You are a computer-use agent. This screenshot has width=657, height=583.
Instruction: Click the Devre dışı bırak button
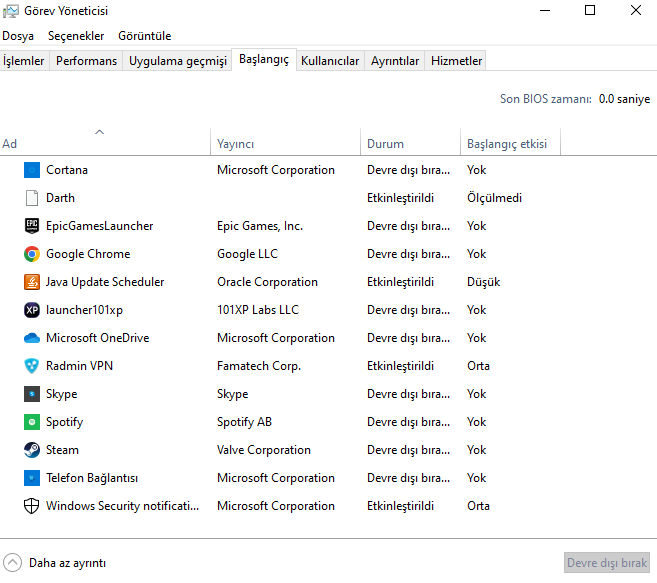click(607, 562)
